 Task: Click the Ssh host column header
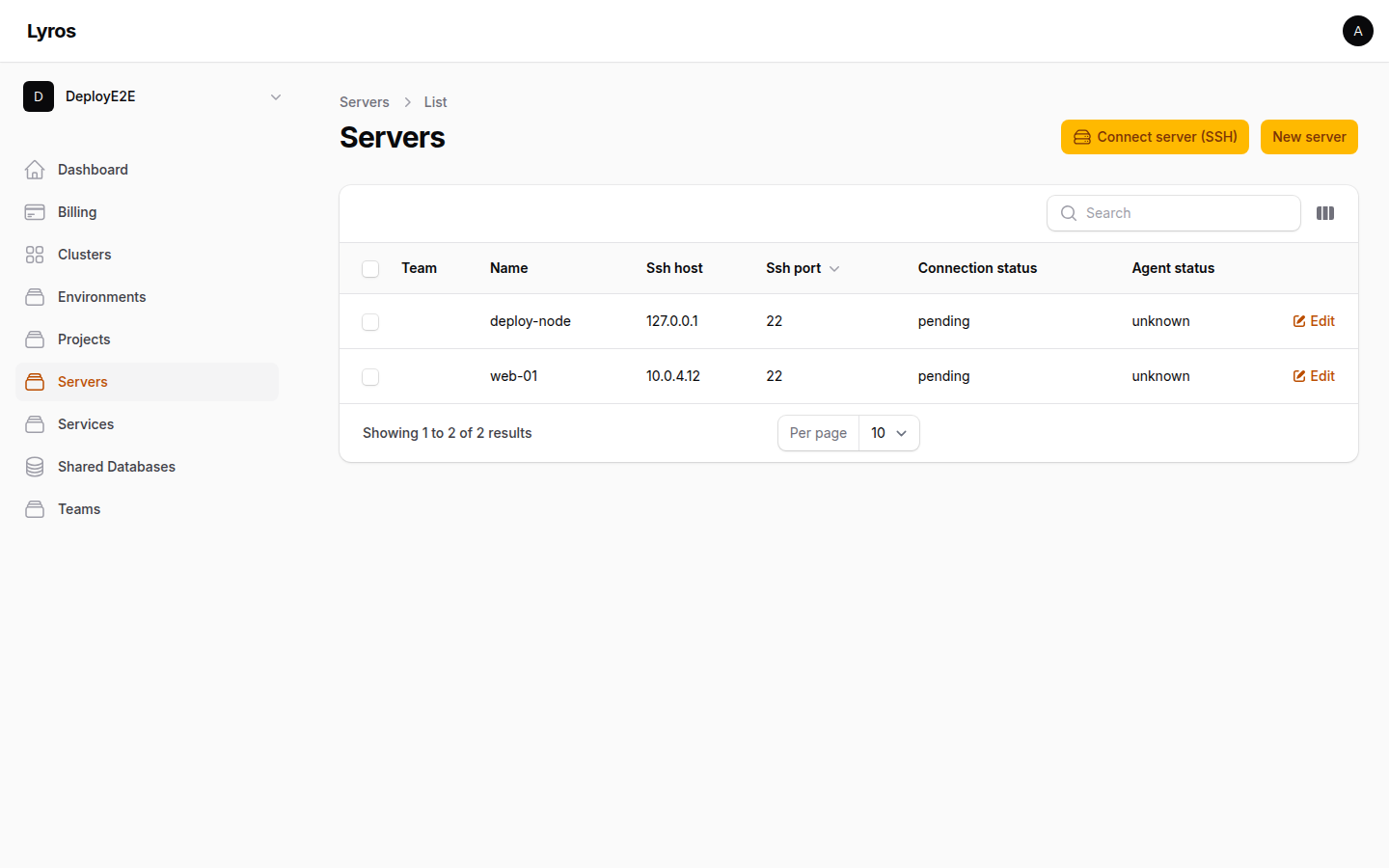point(674,268)
